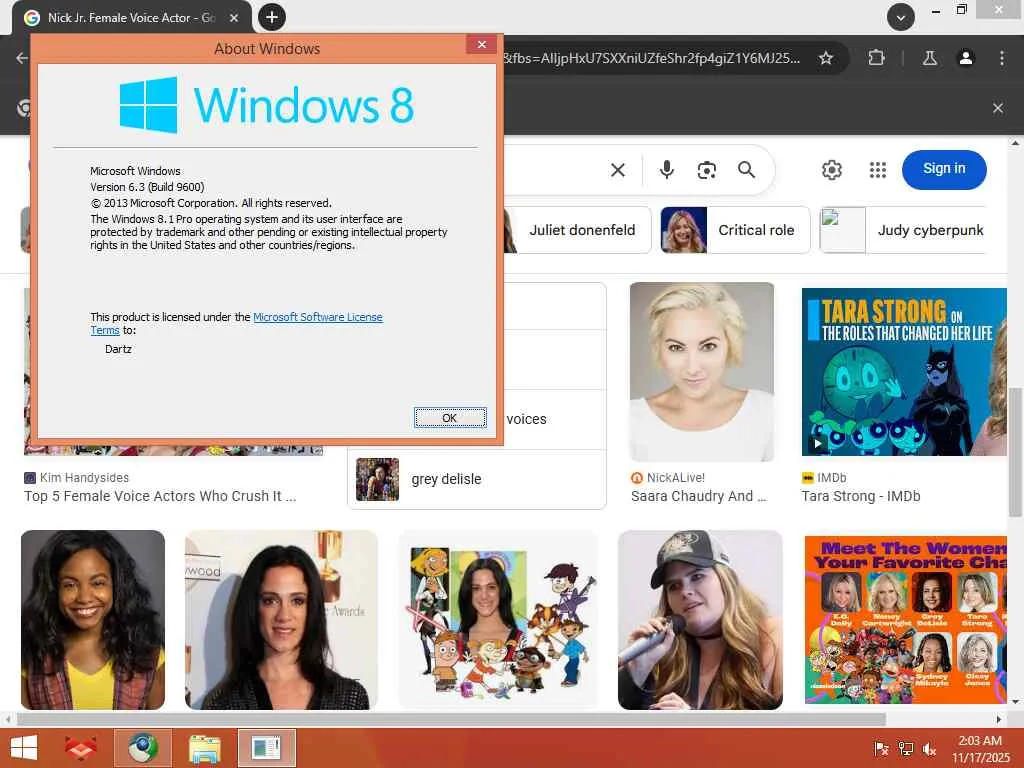Open image of smiling woman in yellow top
Viewport: 1024px width, 768px height.
tap(93, 620)
